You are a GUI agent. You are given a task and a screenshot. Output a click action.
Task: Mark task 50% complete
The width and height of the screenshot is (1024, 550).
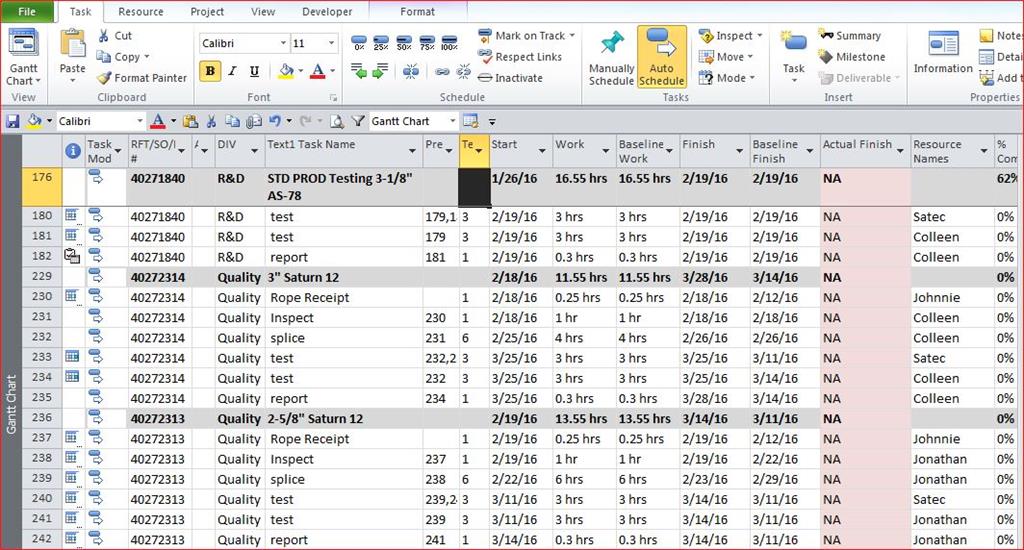[404, 43]
